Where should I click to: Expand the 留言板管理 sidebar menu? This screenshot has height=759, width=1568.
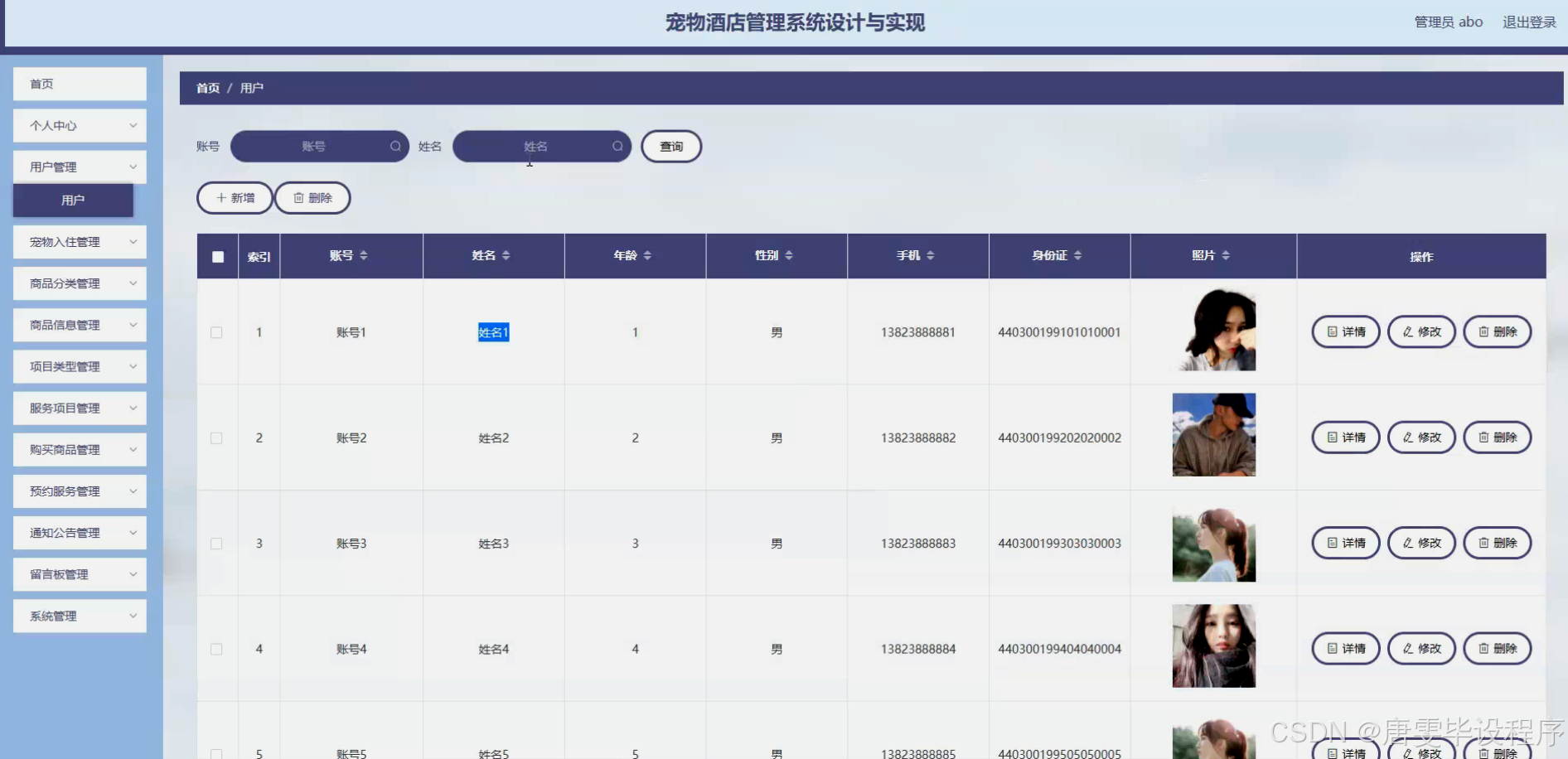pyautogui.click(x=80, y=574)
